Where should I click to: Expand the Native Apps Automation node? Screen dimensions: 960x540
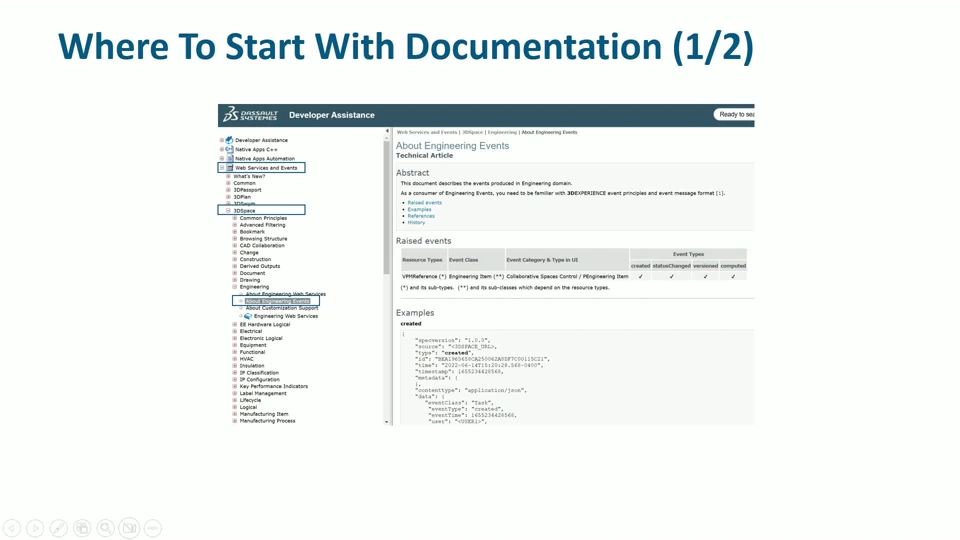click(x=222, y=159)
